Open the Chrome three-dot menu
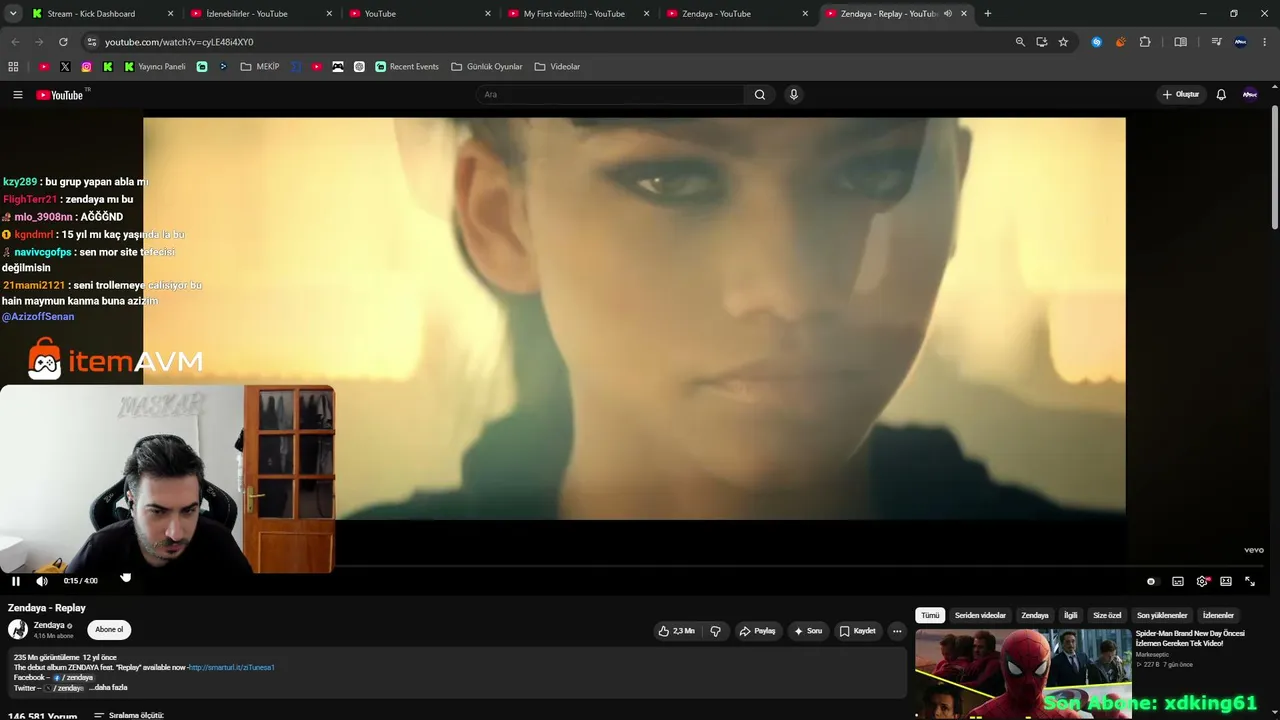Image resolution: width=1280 pixels, height=720 pixels. 1265,42
